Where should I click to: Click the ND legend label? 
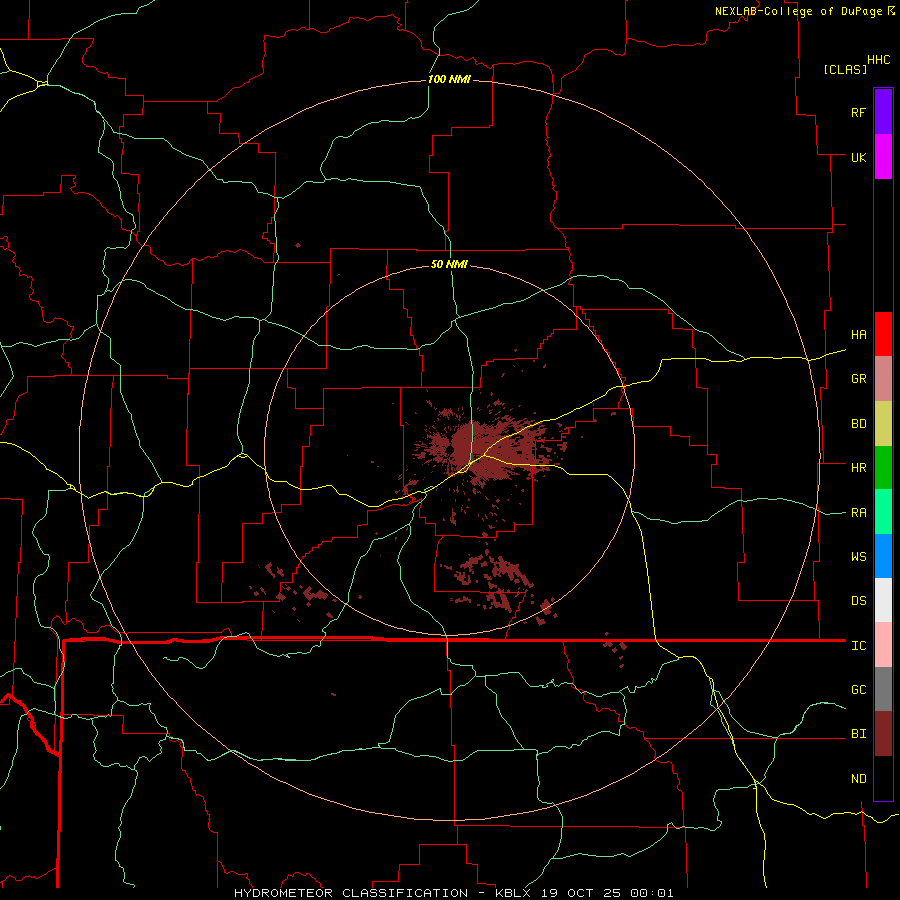tap(858, 779)
